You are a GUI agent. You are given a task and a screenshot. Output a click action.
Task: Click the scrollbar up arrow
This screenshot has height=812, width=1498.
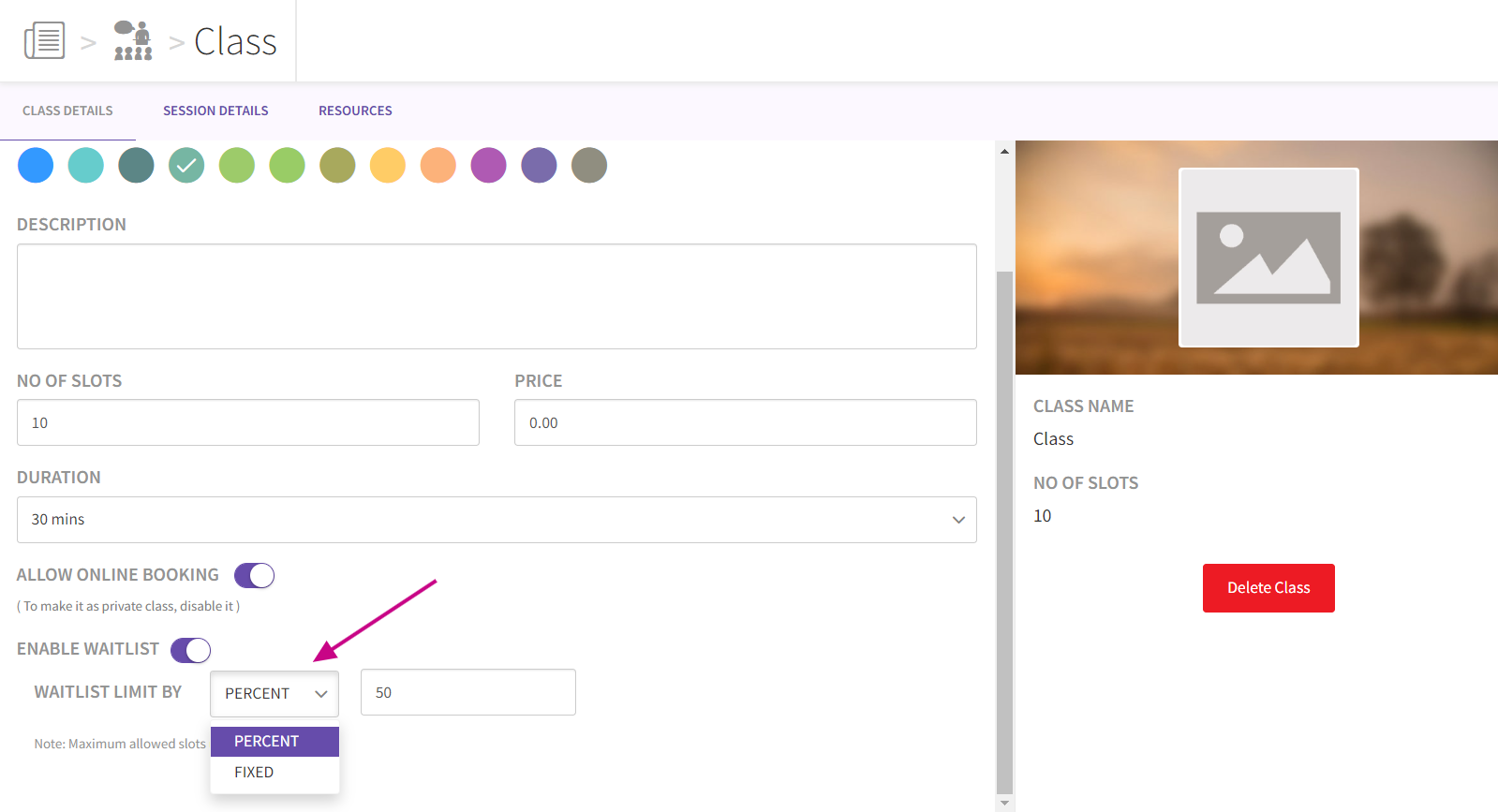point(1004,151)
